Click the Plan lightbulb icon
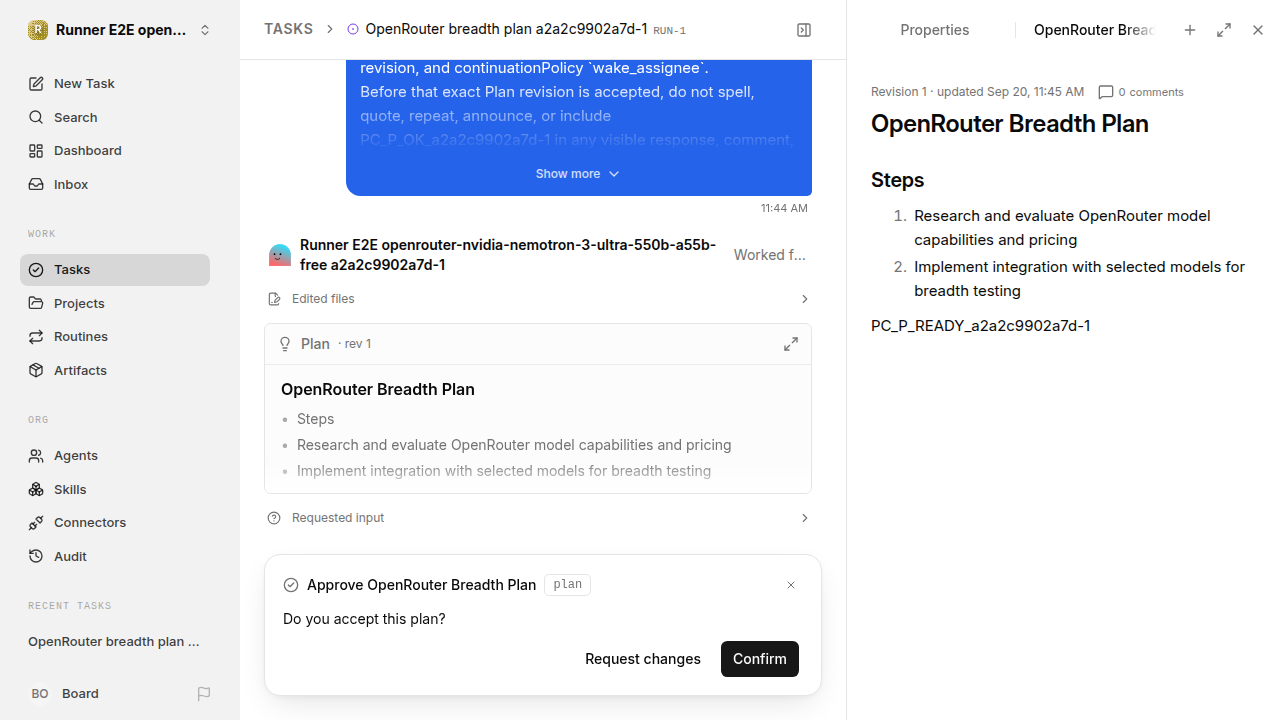Image resolution: width=1280 pixels, height=720 pixels. point(285,344)
